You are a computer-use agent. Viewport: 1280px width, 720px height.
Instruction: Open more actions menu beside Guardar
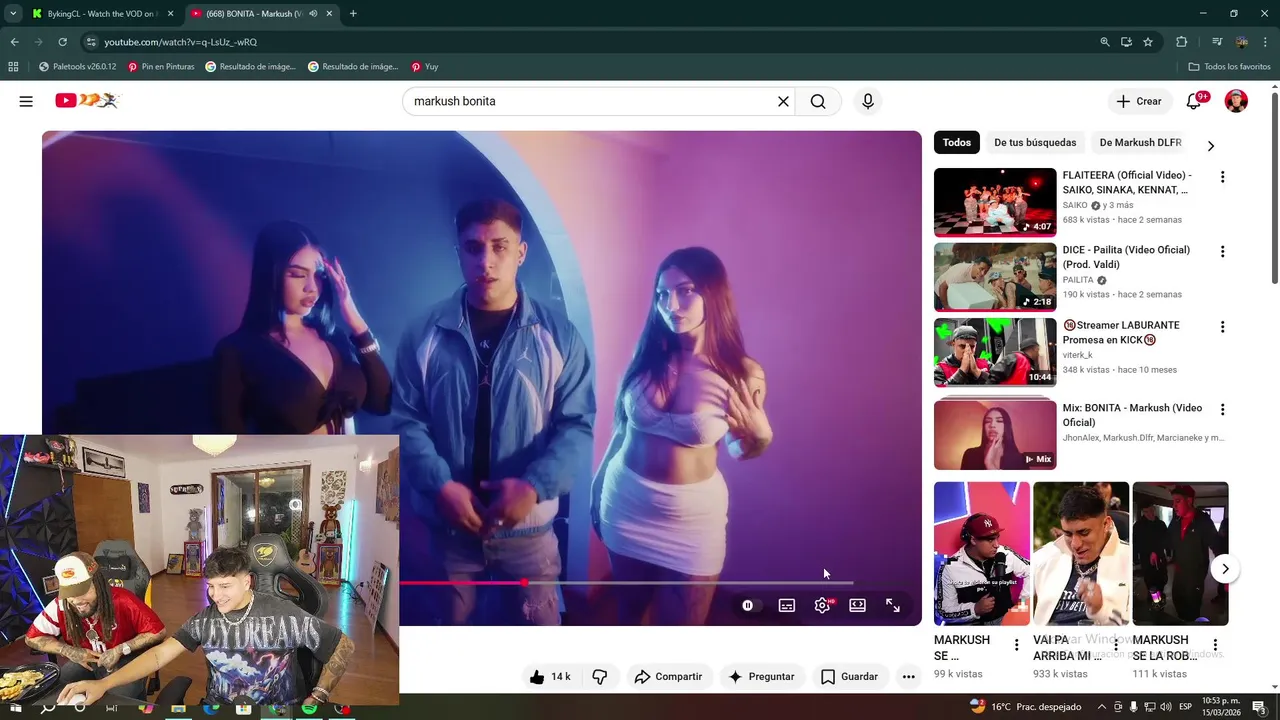coord(908,677)
